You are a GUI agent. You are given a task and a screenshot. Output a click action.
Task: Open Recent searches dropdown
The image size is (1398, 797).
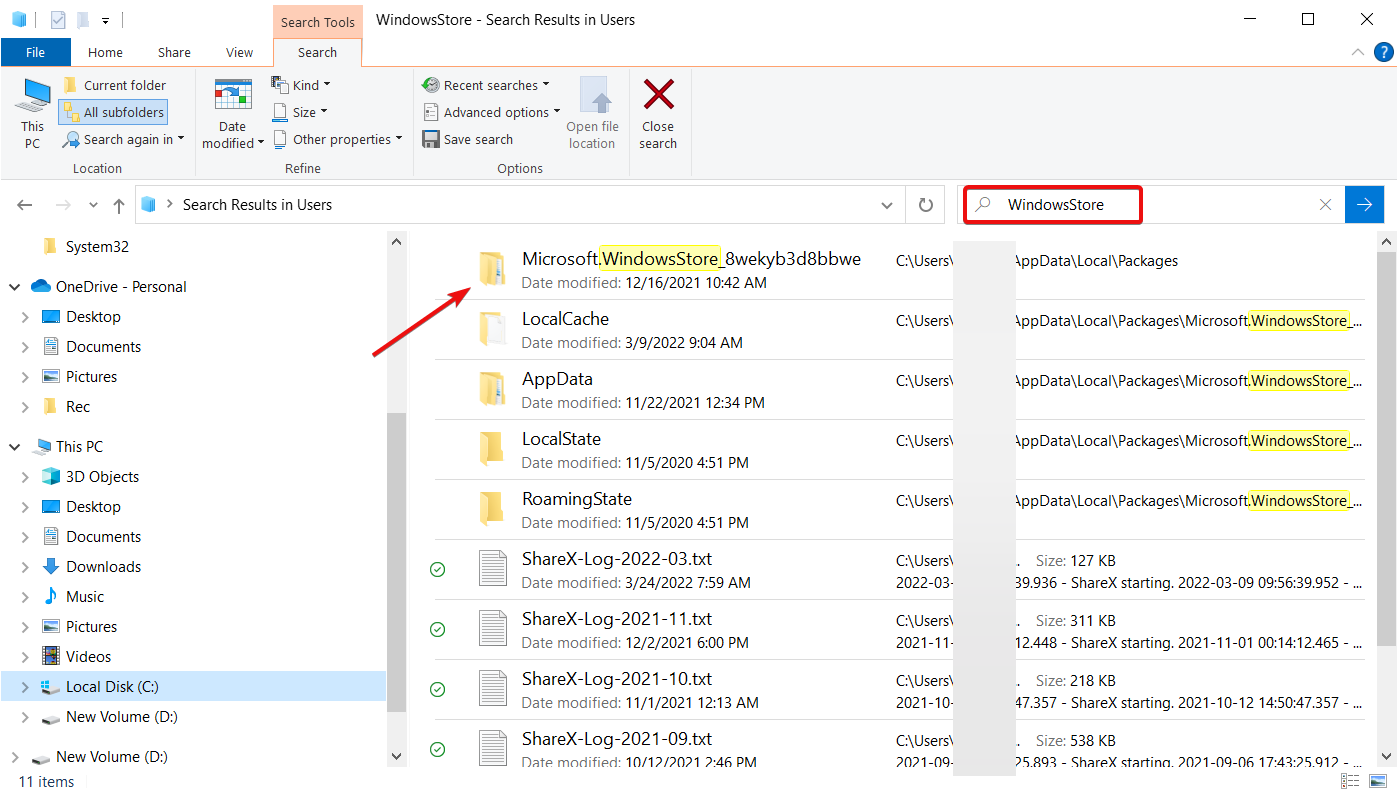[486, 85]
